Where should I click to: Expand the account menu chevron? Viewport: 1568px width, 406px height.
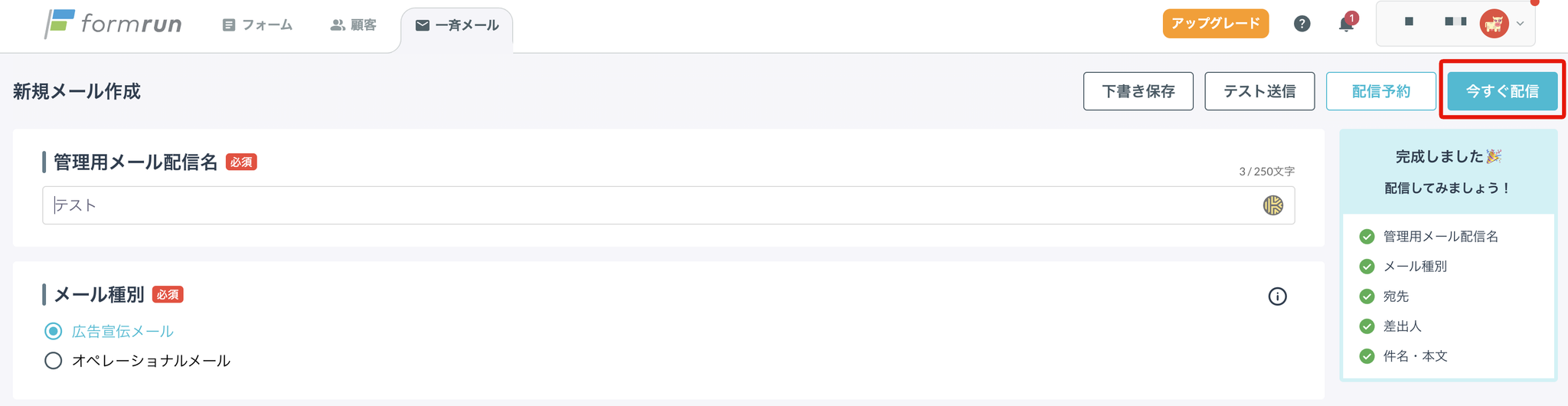[1521, 24]
